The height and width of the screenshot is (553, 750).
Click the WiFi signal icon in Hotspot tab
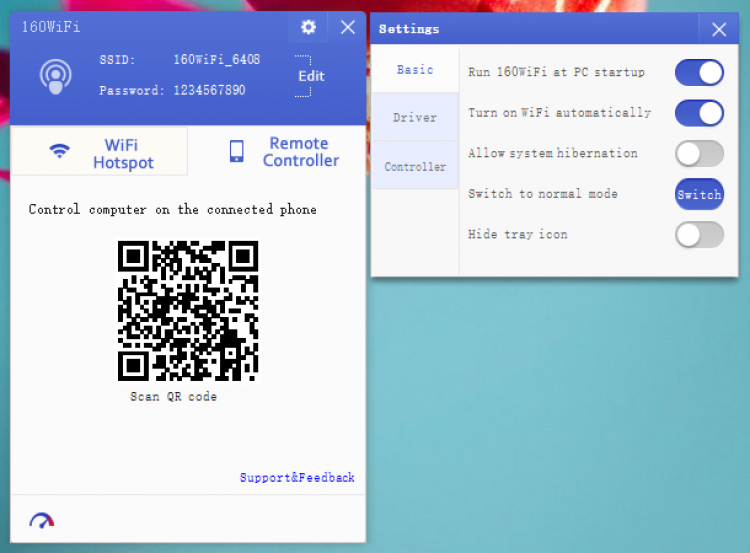tap(59, 151)
